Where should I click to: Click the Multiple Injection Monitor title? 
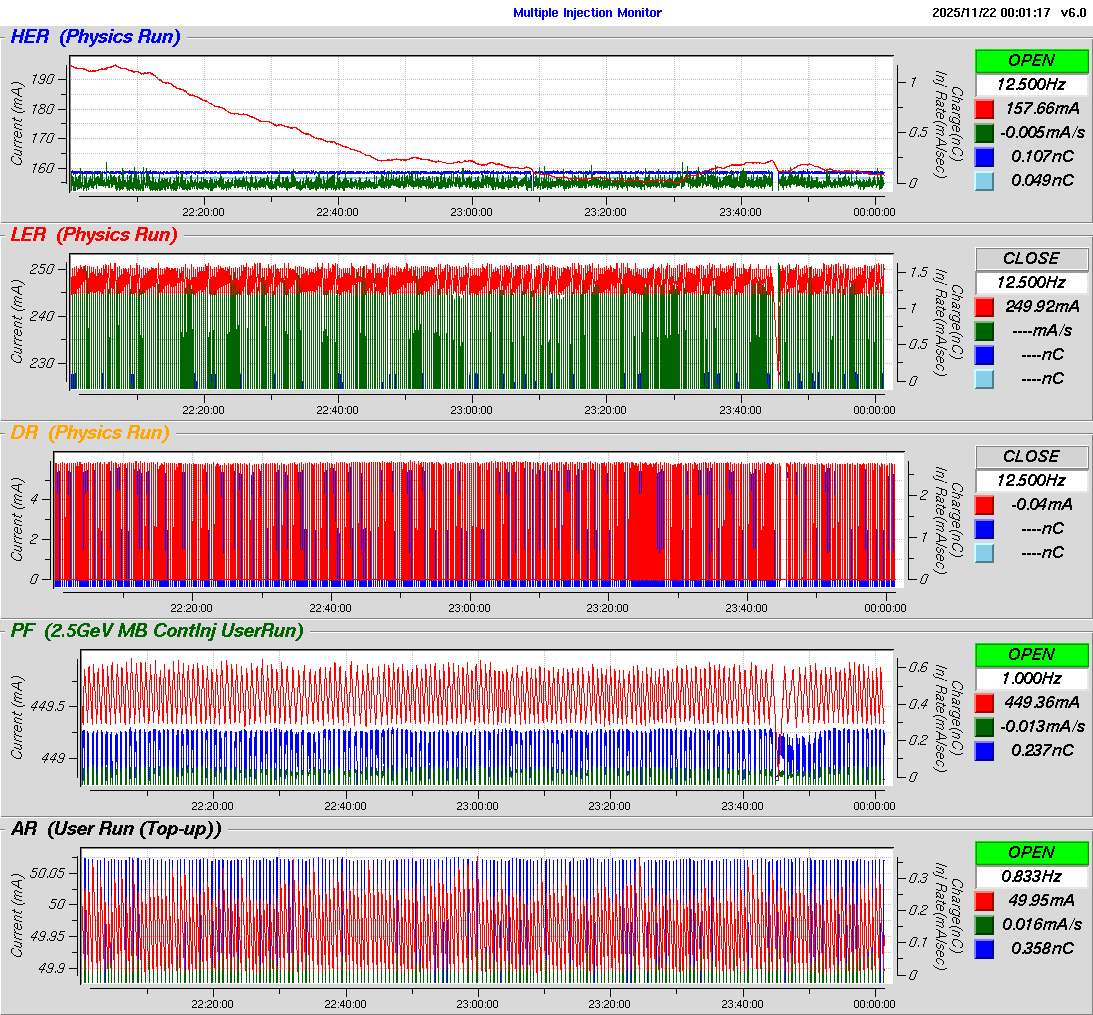(587, 13)
